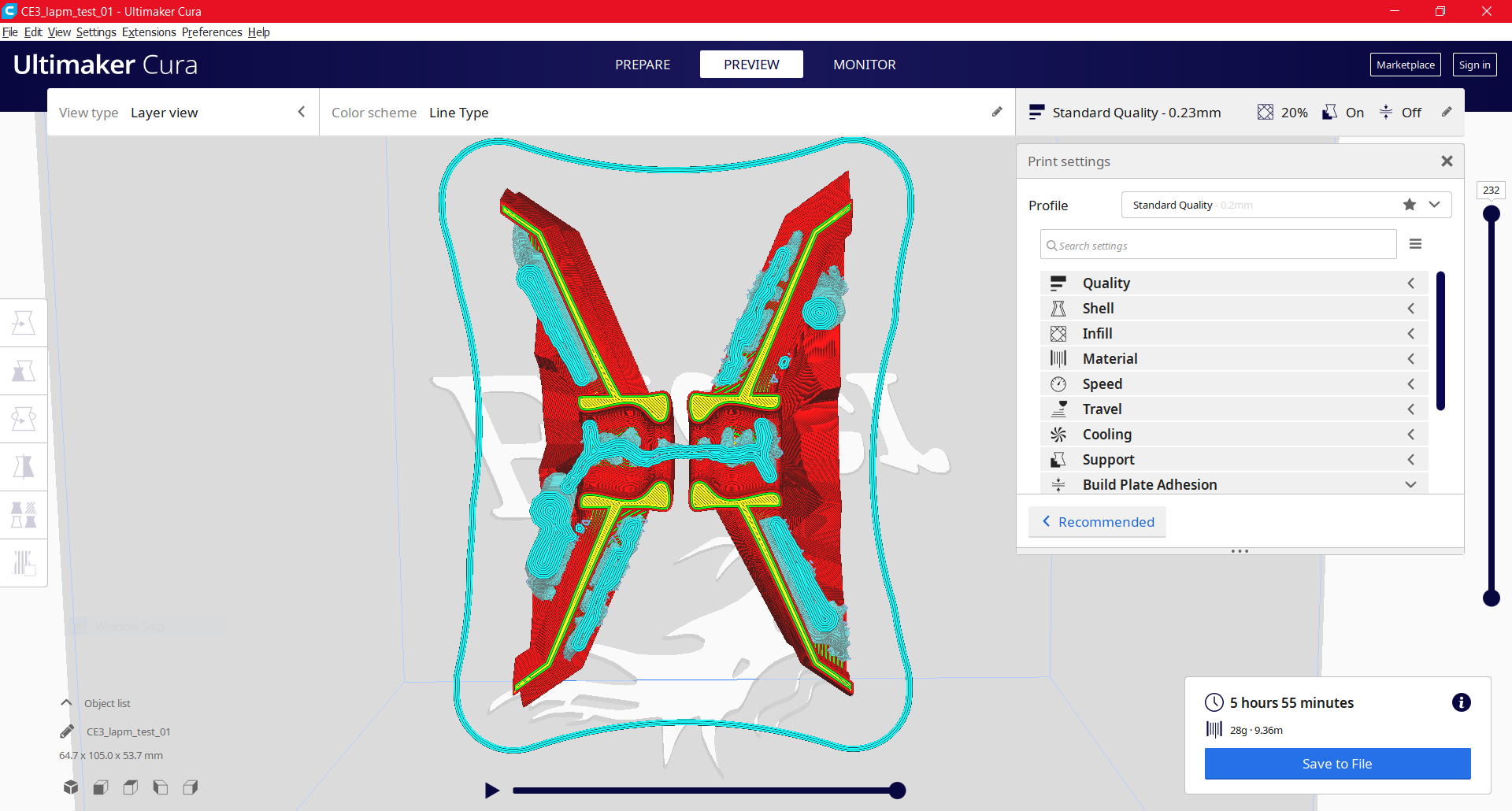Switch to 3D view camera icon

(71, 787)
